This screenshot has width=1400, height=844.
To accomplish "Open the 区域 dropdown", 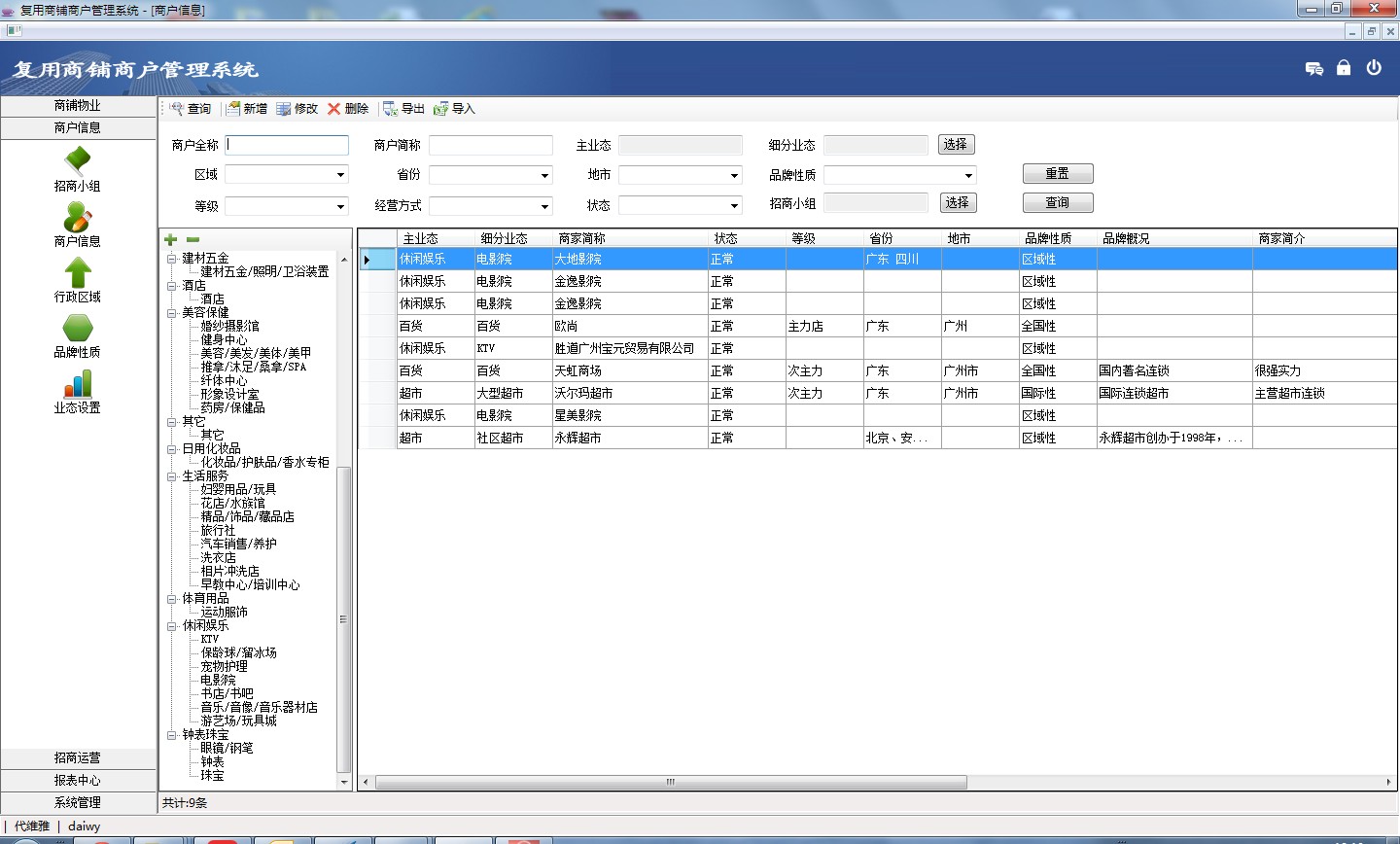I will [x=340, y=175].
